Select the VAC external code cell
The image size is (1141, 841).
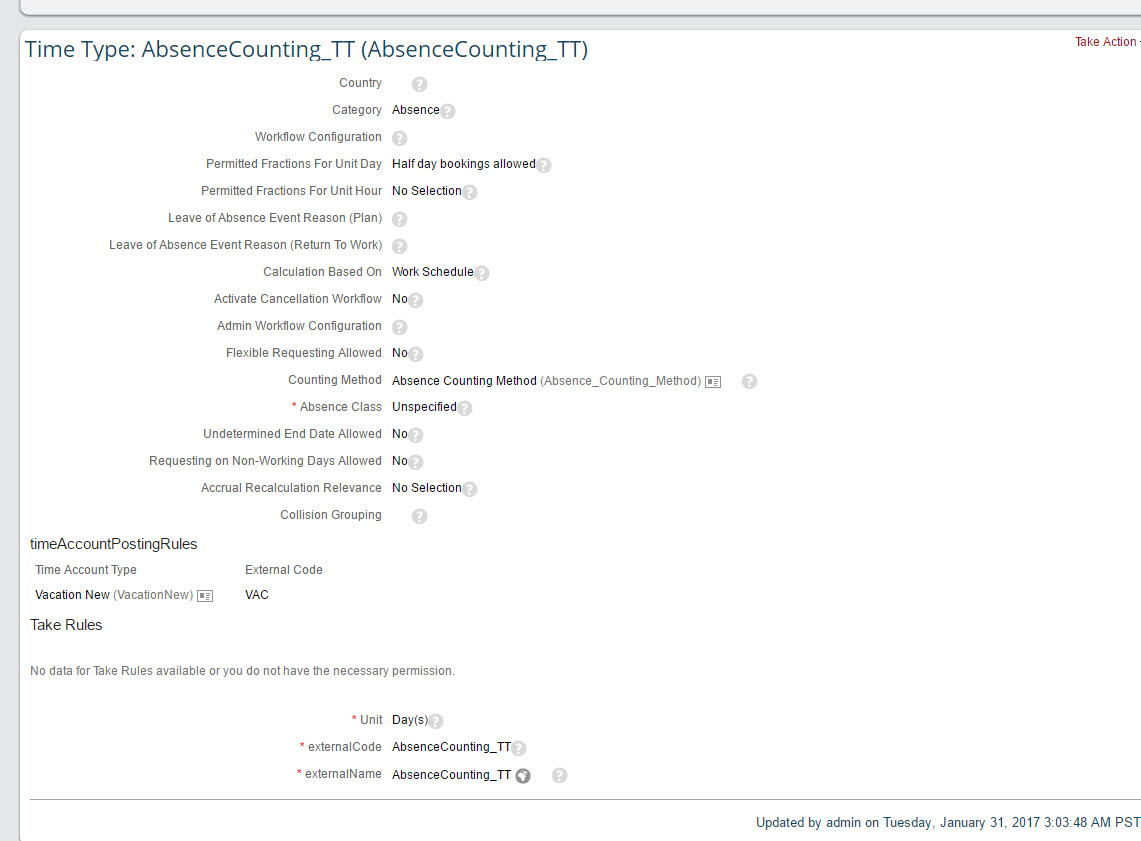(257, 594)
